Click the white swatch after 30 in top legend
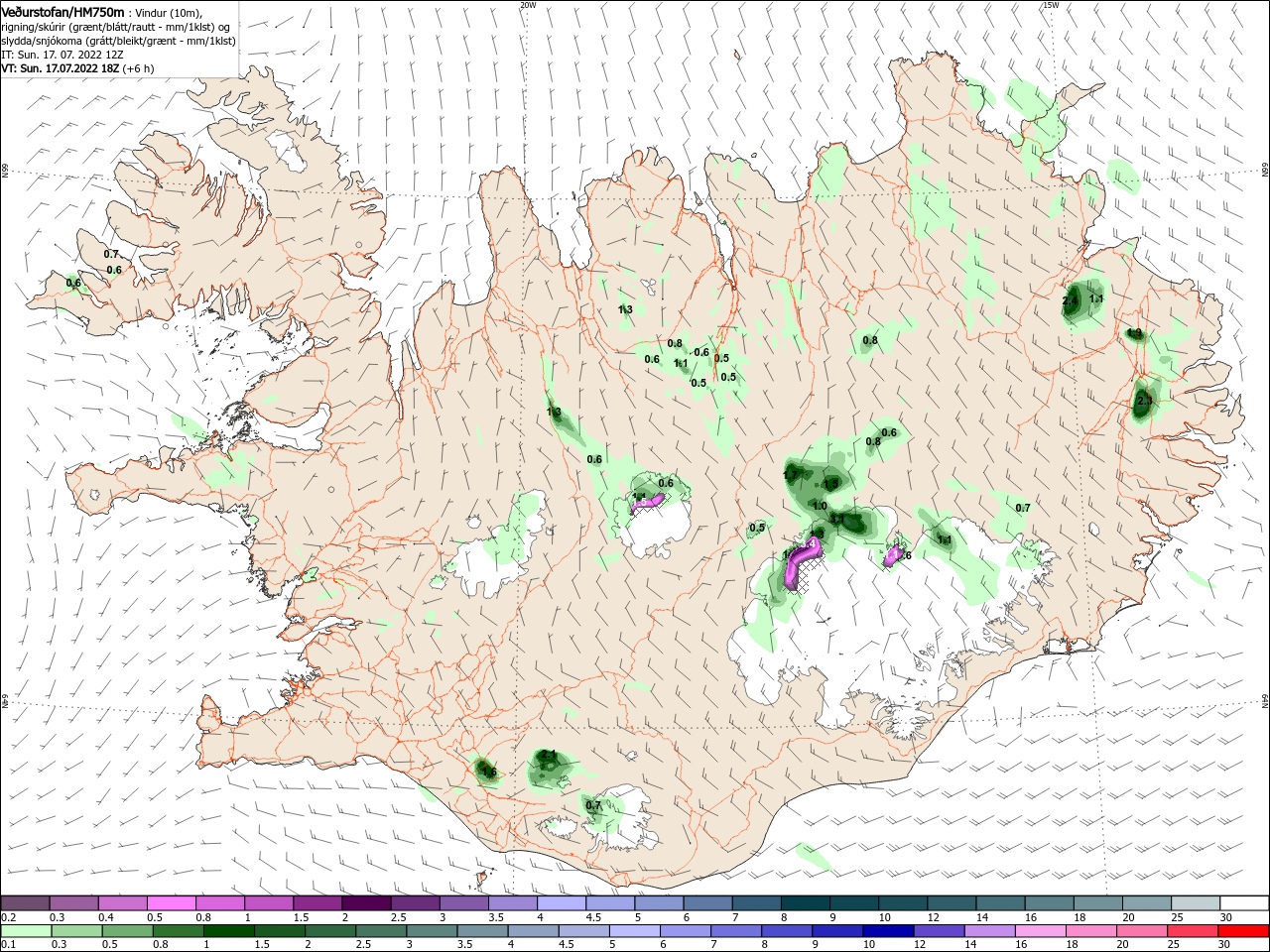Screen dimensions: 1270x952 (x=1244, y=903)
